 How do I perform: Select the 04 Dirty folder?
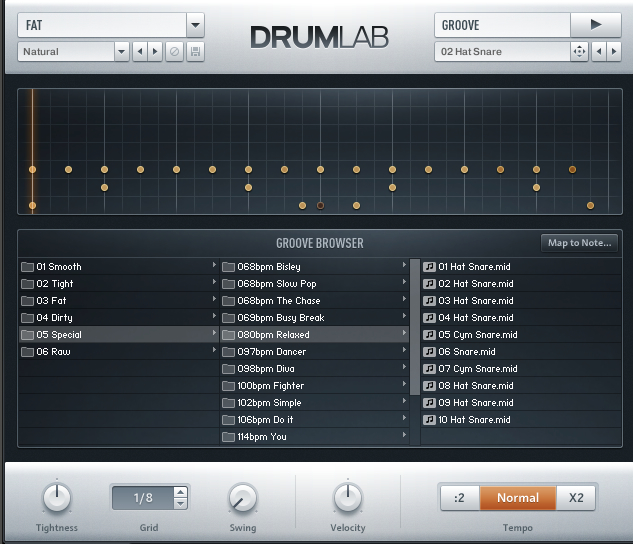119,318
